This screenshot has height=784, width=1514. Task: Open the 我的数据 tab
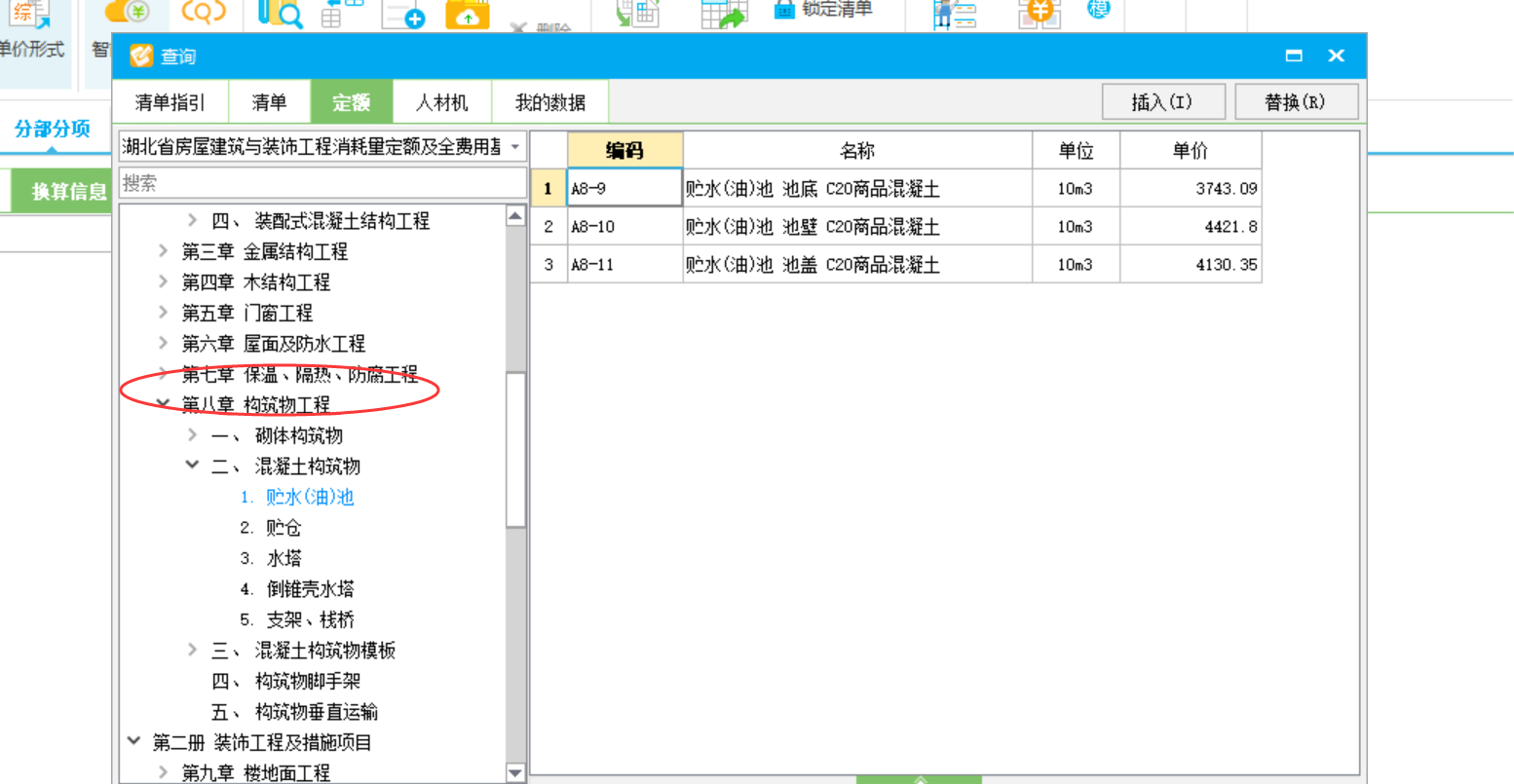point(550,101)
